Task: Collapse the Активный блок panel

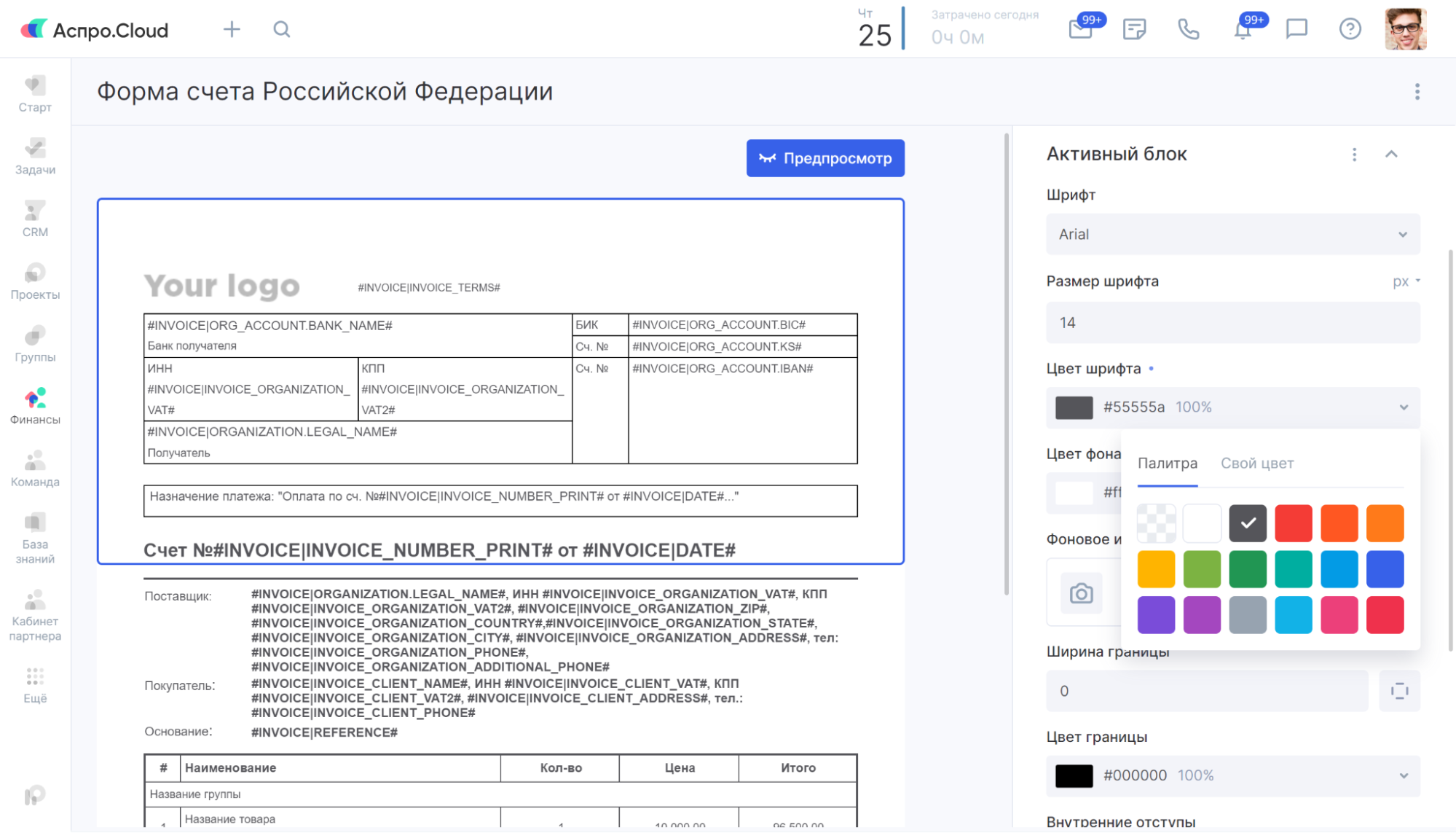Action: click(1391, 155)
